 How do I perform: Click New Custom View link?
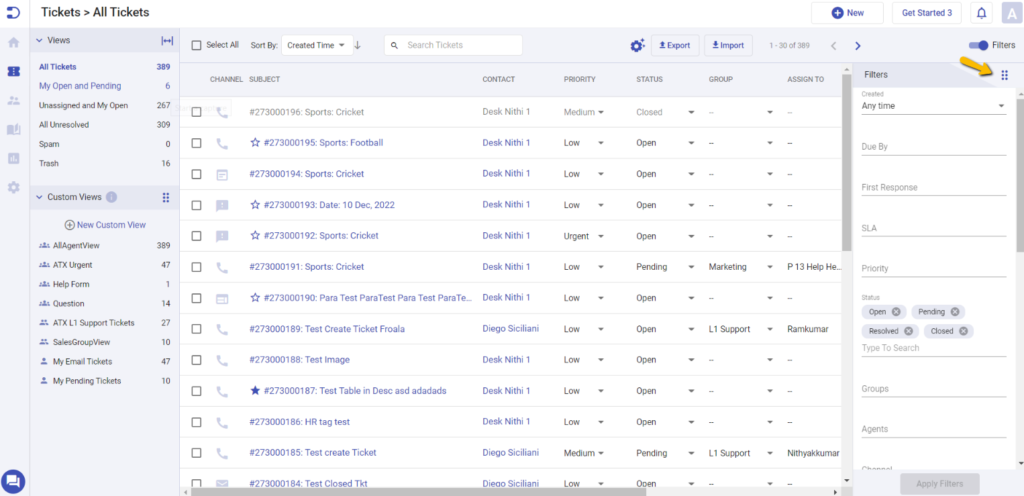tap(105, 225)
